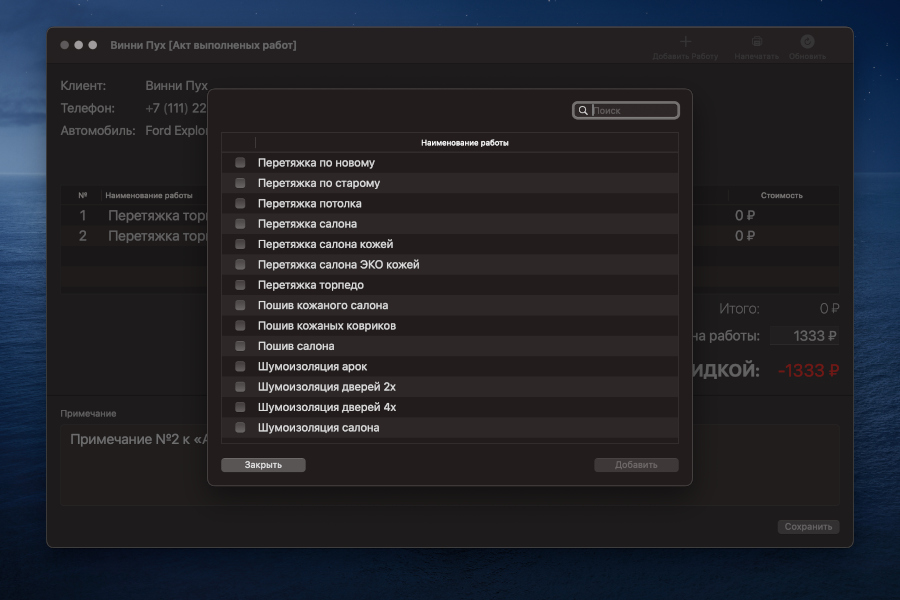Viewport: 900px width, 600px height.
Task: Check the Пошив салона checkbox
Action: tap(240, 346)
